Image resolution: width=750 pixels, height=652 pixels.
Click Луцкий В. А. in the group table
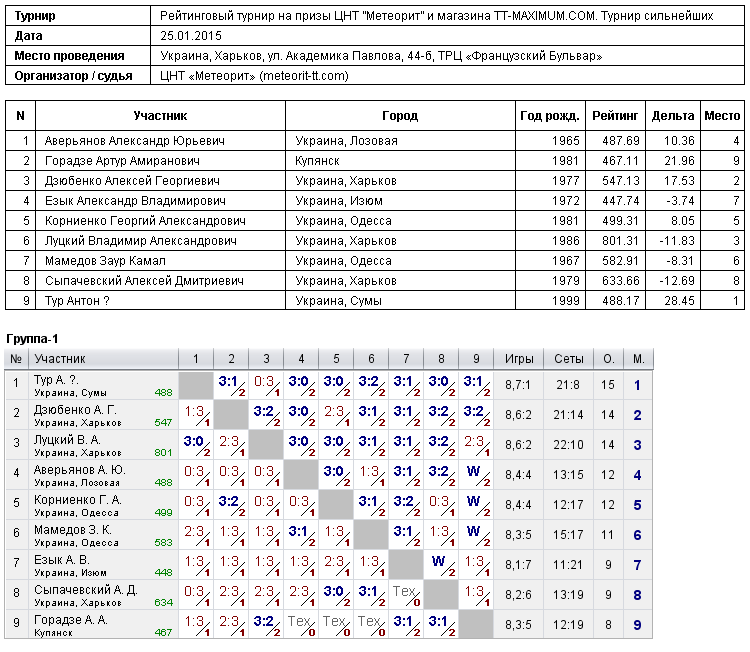pos(67,440)
